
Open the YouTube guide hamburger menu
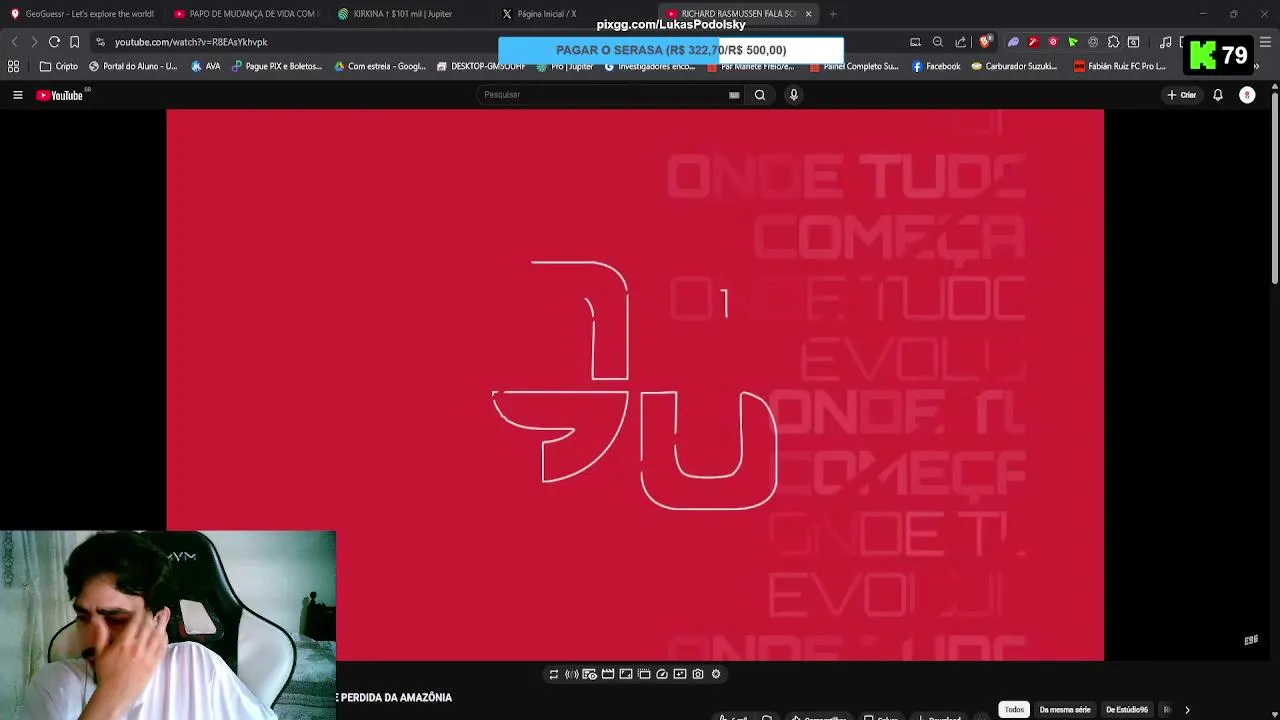(x=17, y=95)
